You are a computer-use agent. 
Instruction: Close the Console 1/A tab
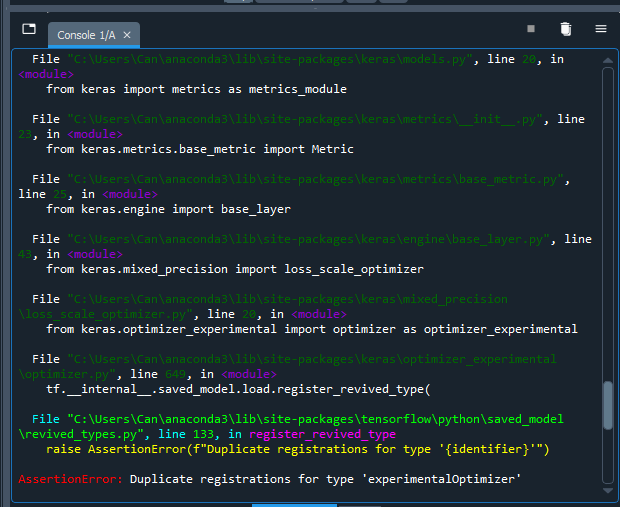click(x=127, y=35)
